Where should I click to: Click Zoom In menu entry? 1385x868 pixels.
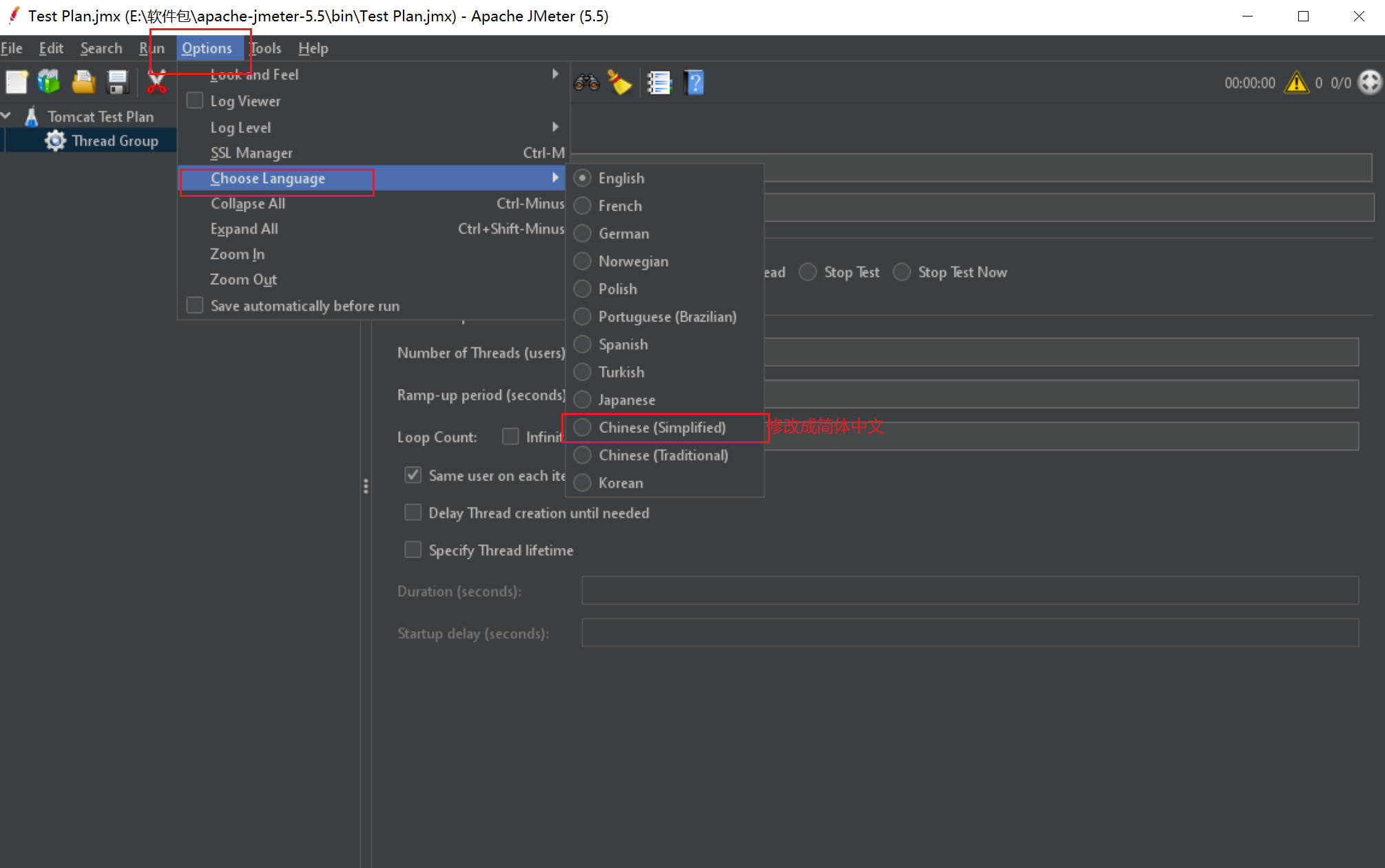coord(372,255)
